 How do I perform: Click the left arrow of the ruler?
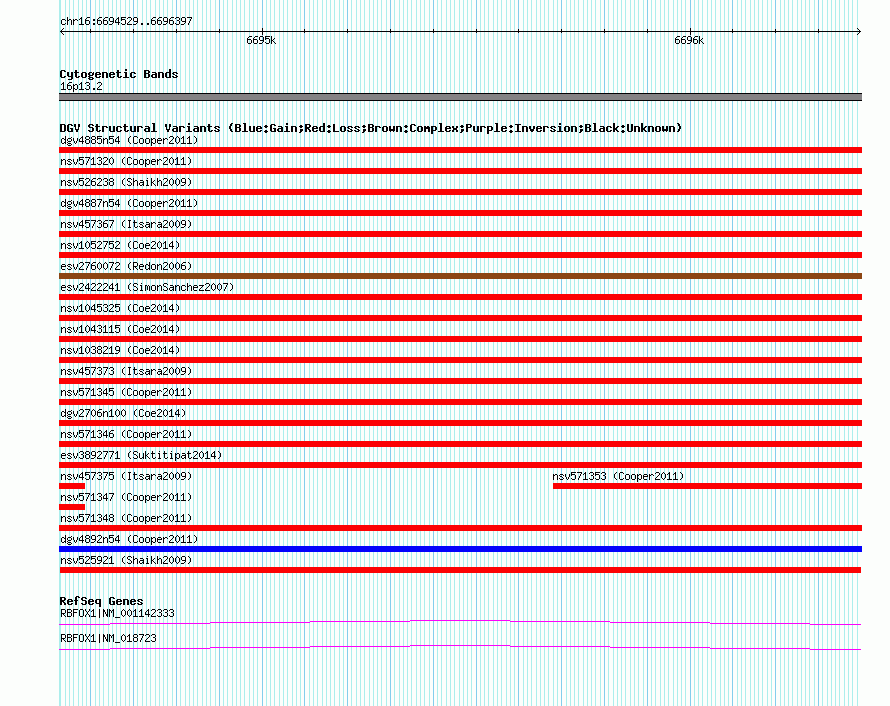[62, 32]
